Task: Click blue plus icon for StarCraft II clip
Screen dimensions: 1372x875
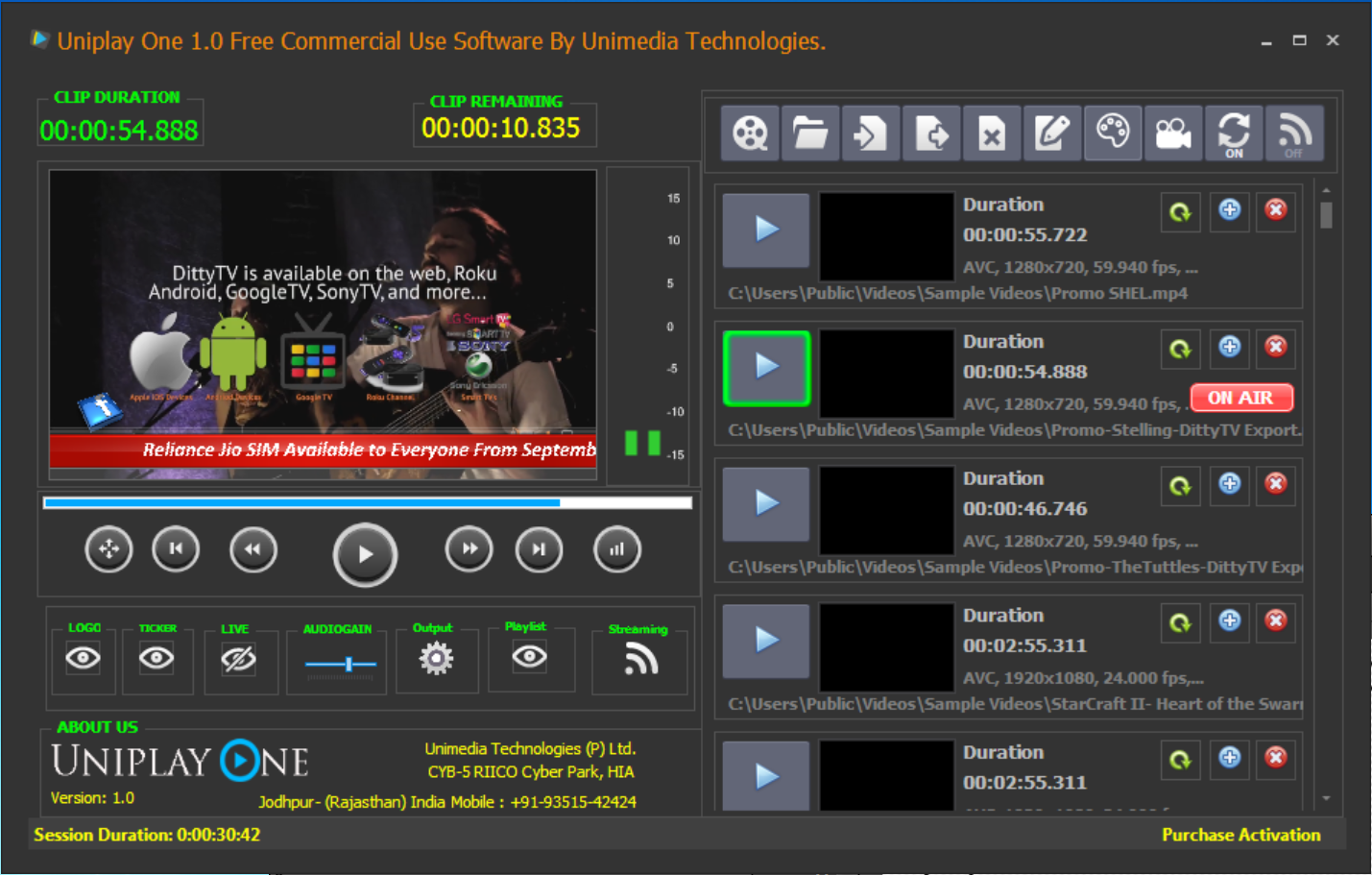Action: pyautogui.click(x=1229, y=621)
